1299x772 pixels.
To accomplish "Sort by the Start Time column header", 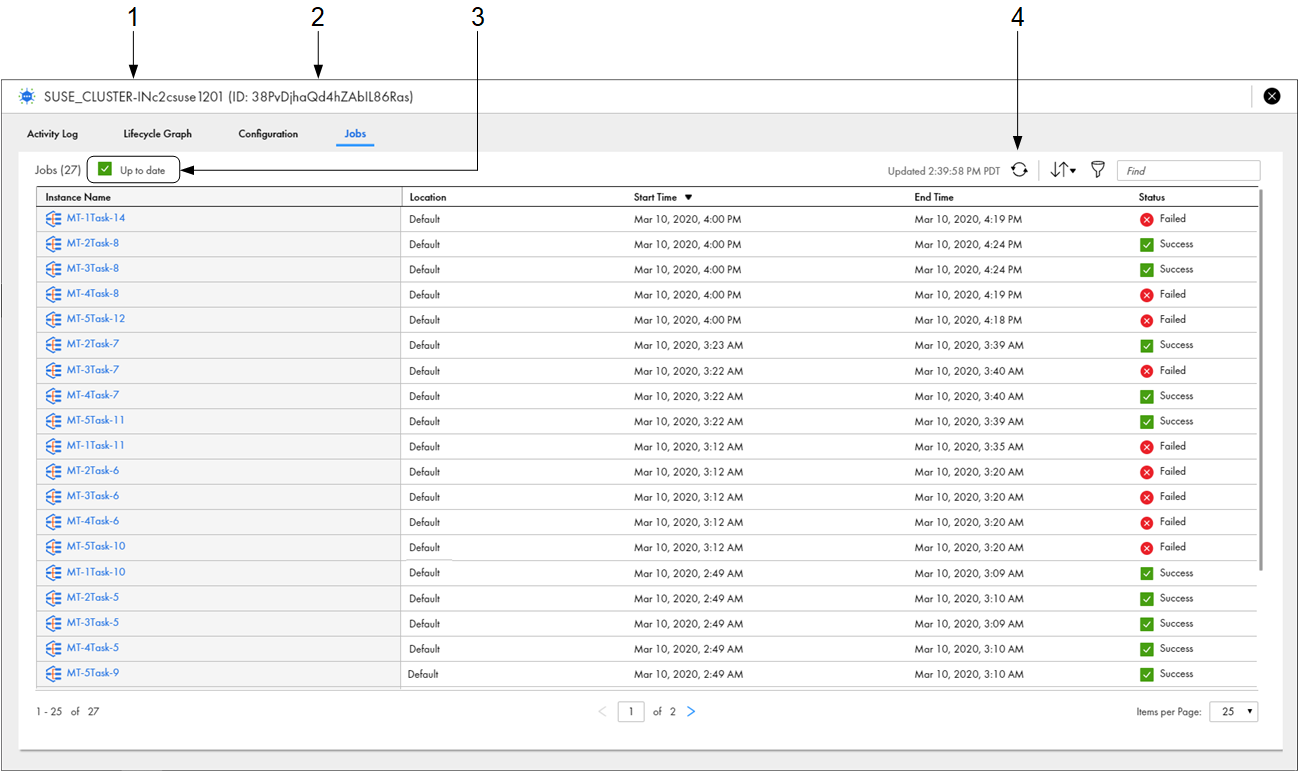I will point(655,197).
